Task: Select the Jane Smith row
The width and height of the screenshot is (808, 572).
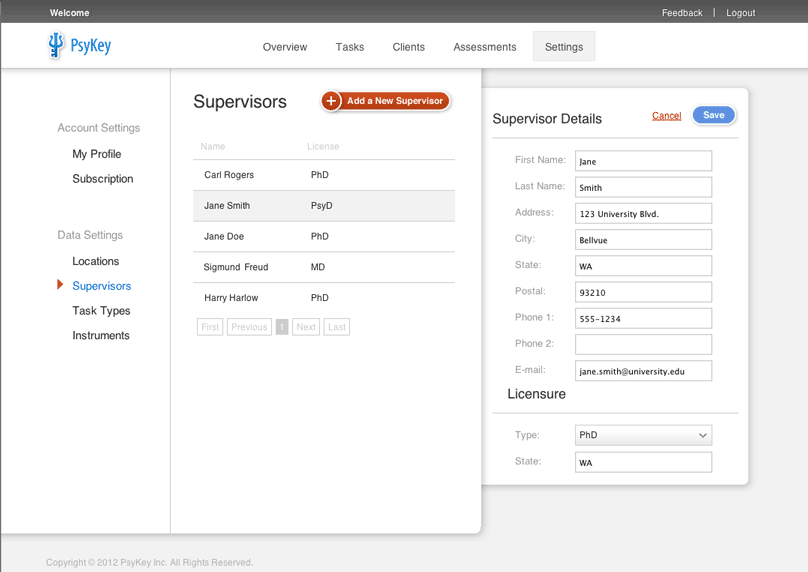Action: tap(324, 206)
